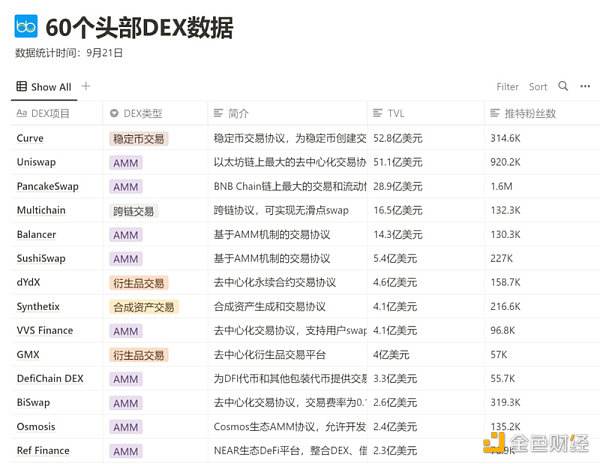600x464 pixels.
Task: Click the page title 60个头部DEX数据
Action: coord(139,28)
